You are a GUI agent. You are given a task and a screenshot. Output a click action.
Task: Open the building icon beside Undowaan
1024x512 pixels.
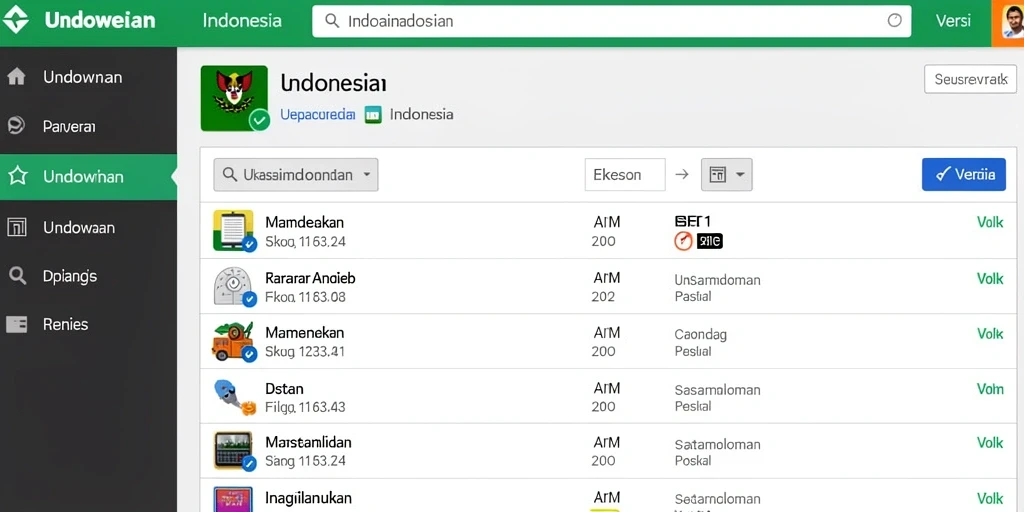coord(16,227)
